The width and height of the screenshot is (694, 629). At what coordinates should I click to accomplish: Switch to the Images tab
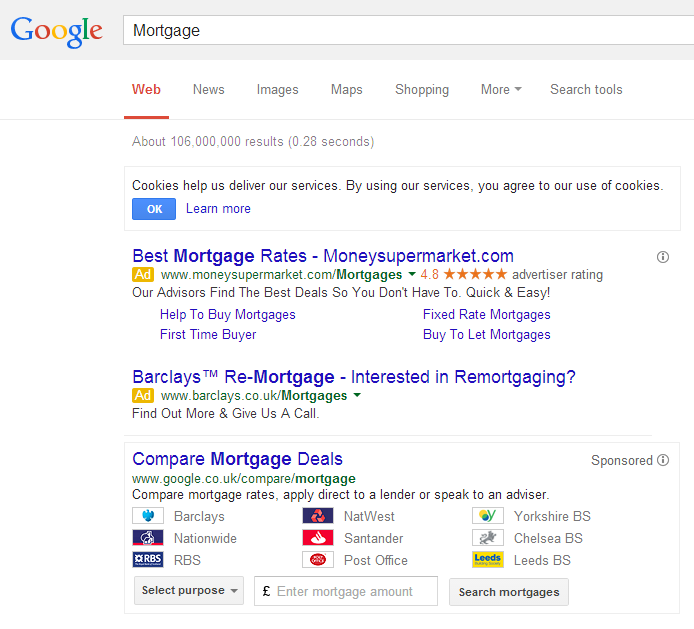click(x=278, y=89)
